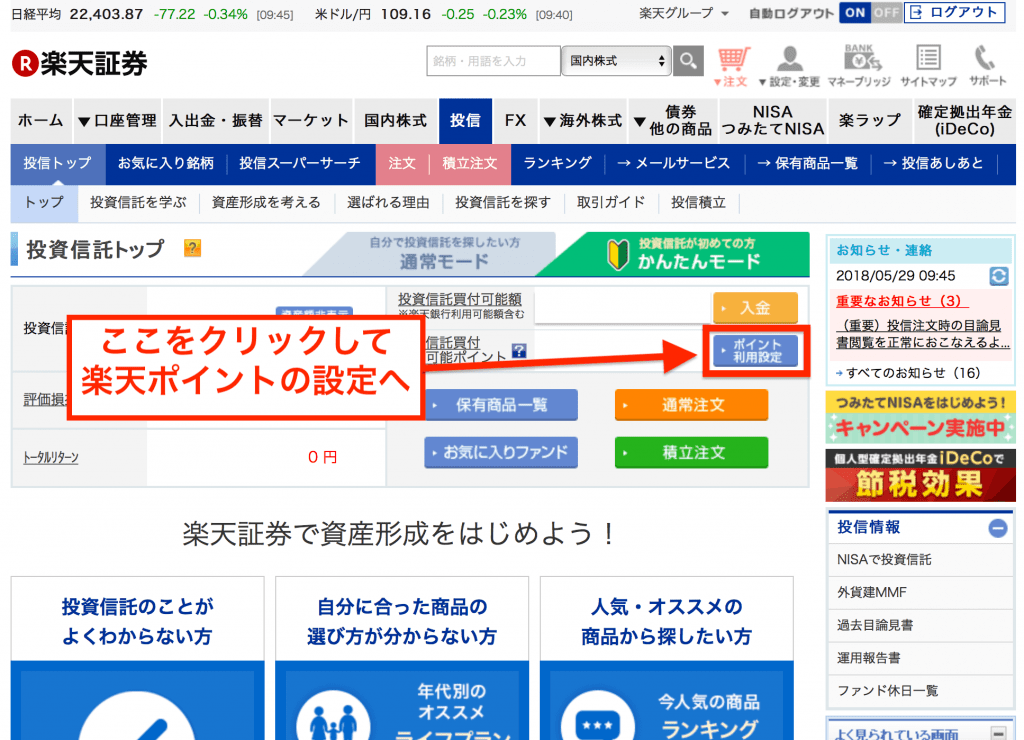1024x740 pixels.
Task: Switch auto logout to OFF
Action: coord(887,12)
